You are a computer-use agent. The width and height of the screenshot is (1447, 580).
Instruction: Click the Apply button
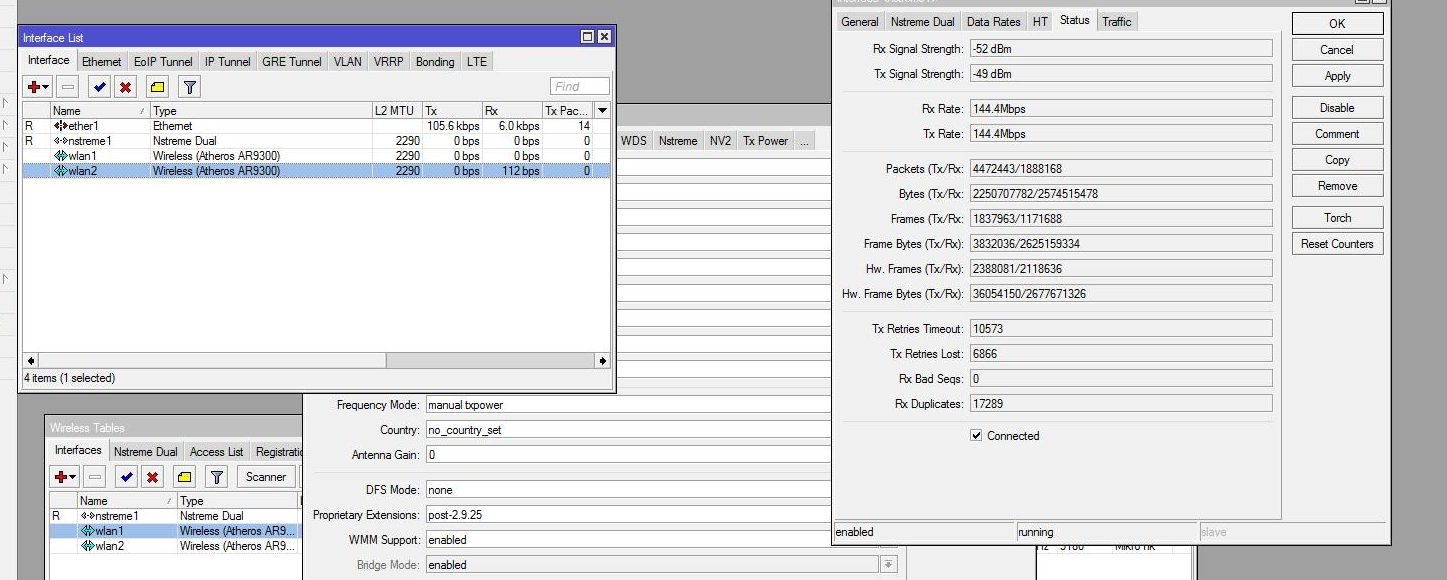[x=1337, y=76]
